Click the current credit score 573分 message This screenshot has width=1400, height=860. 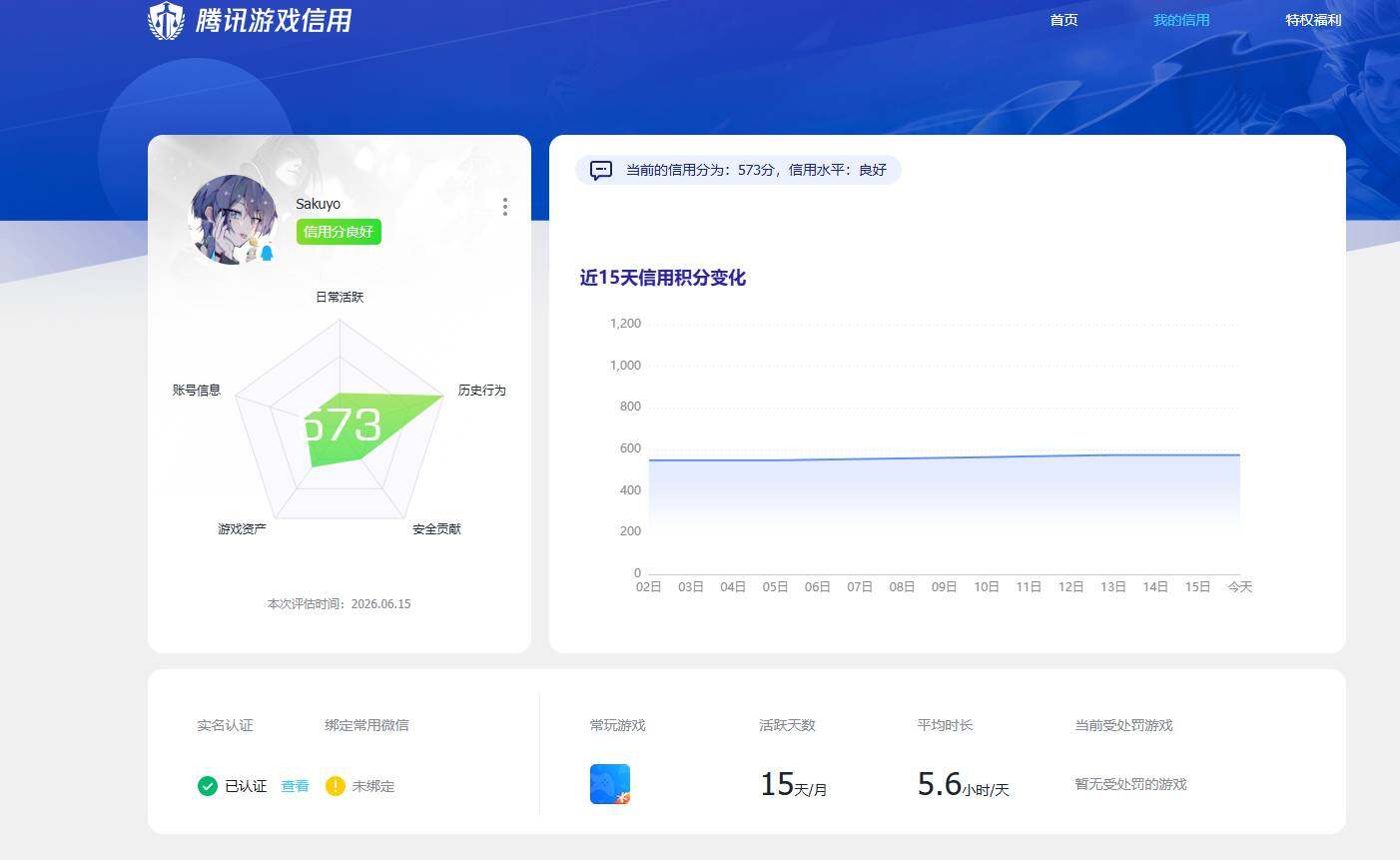756,170
